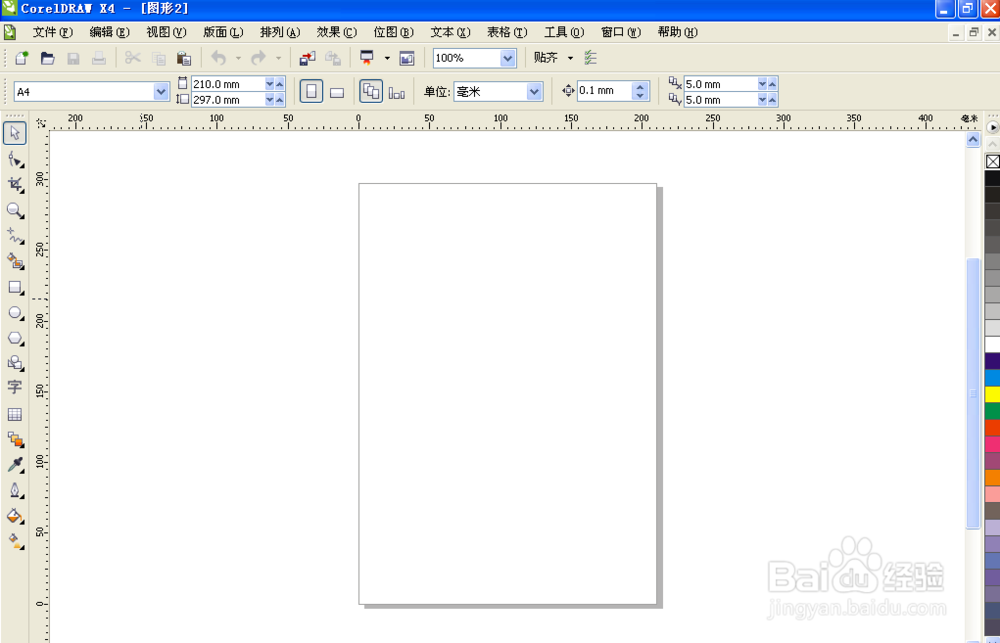Image resolution: width=1000 pixels, height=643 pixels.
Task: Choose the Text tool
Action: [15, 388]
